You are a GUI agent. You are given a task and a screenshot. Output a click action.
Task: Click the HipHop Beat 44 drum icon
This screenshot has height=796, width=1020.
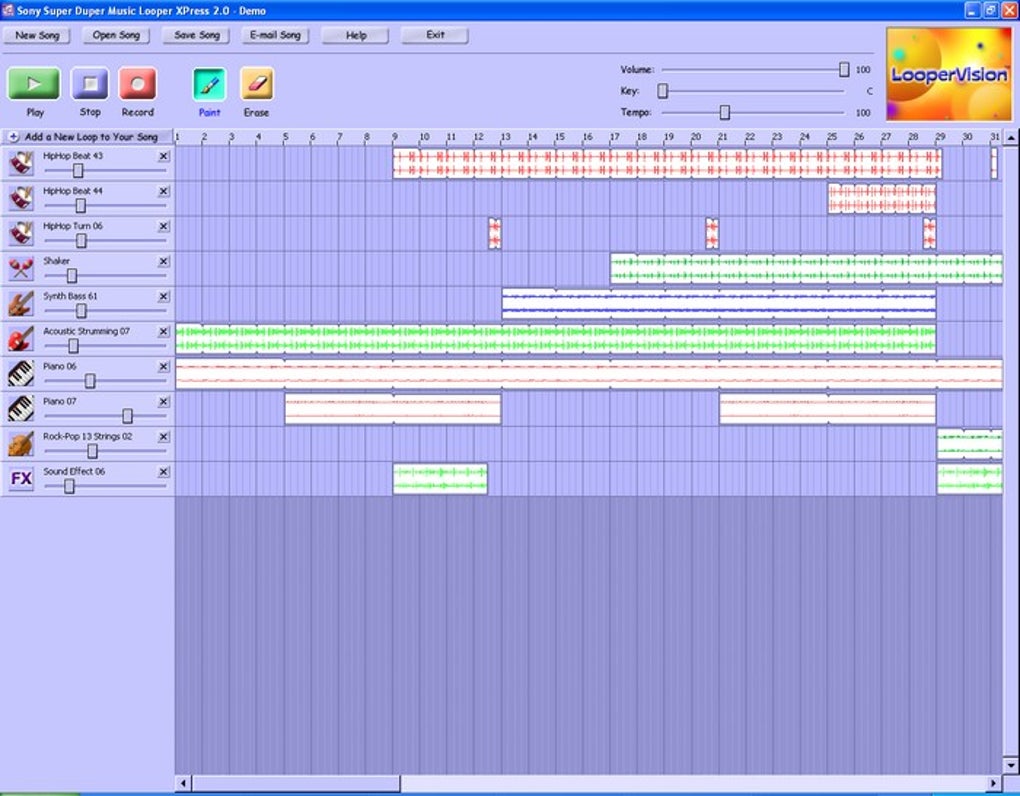click(21, 198)
